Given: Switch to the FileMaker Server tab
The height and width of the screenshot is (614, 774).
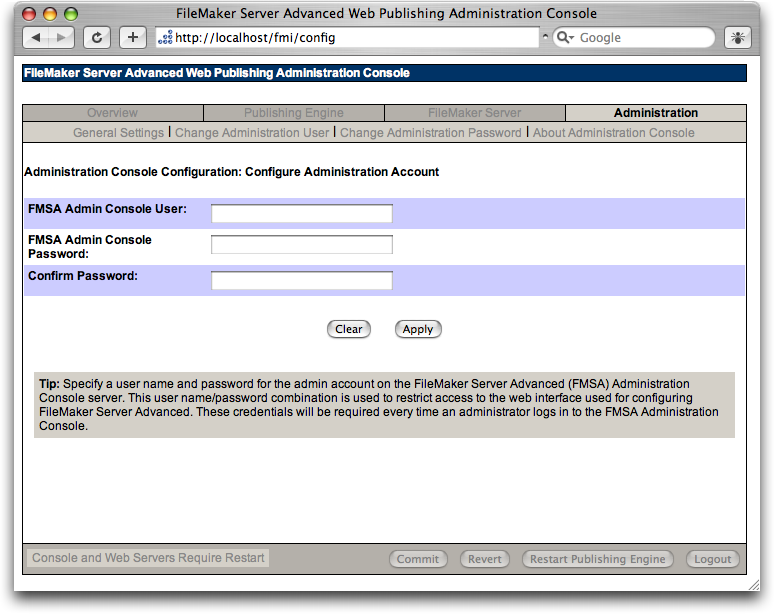Looking at the screenshot, I should (474, 113).
